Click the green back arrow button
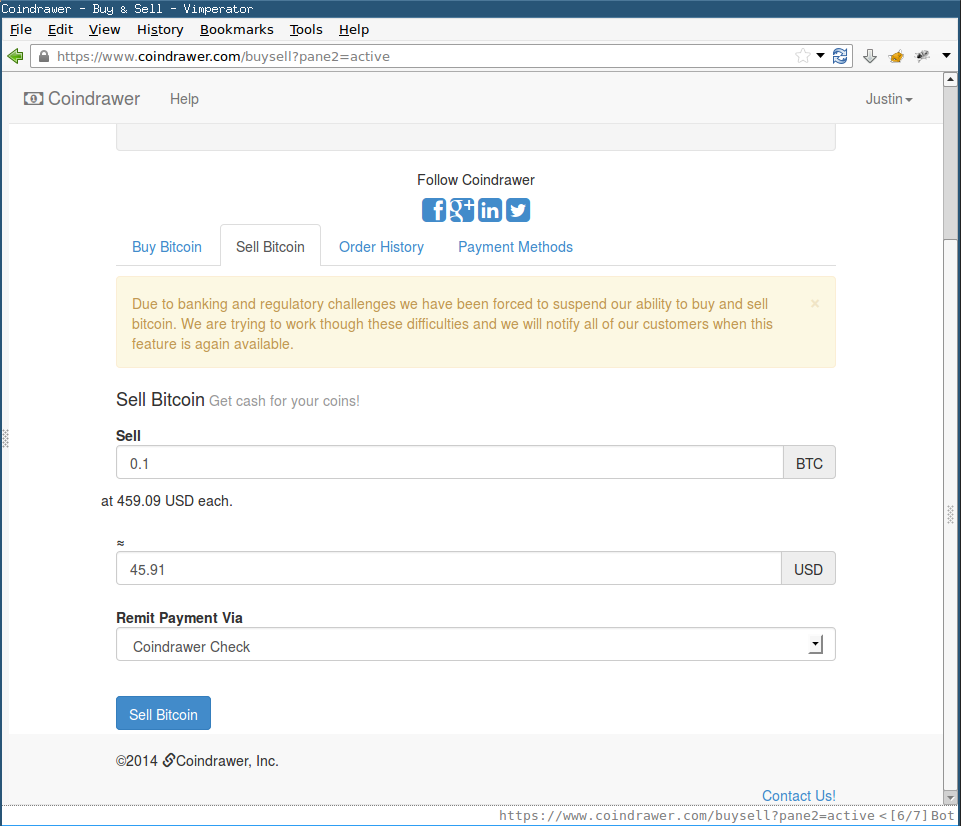Screen dimensions: 961x826 (x=15, y=56)
